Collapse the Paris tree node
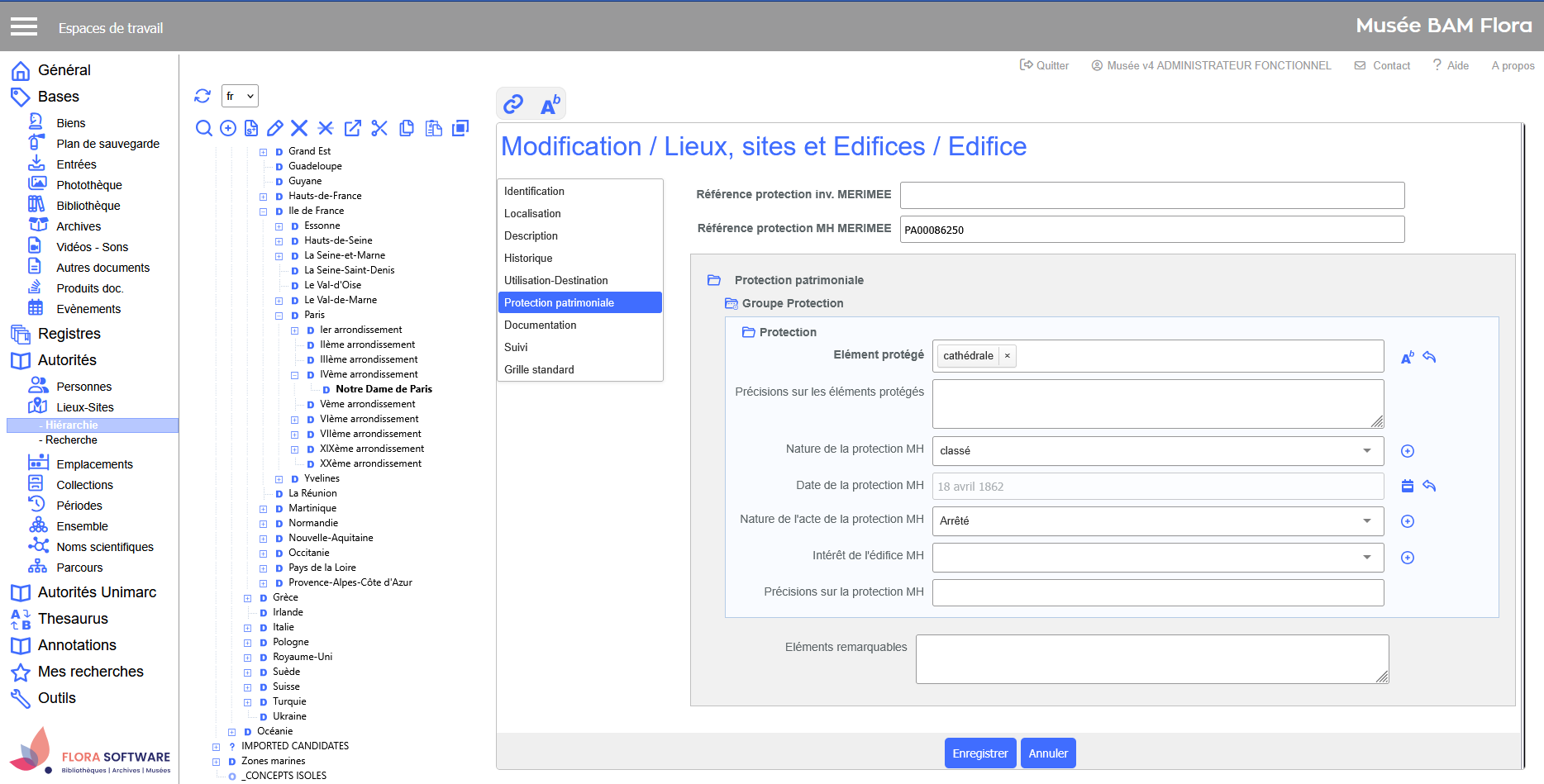Image resolution: width=1544 pixels, height=784 pixels. pyautogui.click(x=279, y=316)
